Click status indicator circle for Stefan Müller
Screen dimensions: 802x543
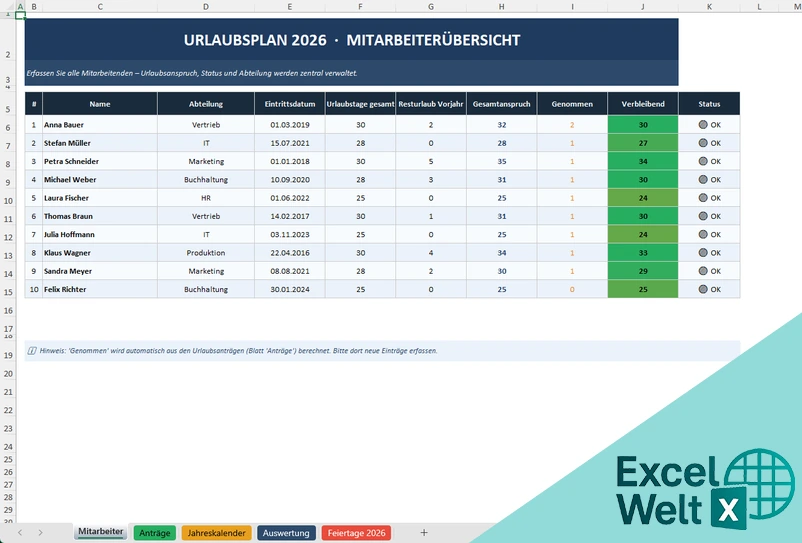(x=703, y=143)
